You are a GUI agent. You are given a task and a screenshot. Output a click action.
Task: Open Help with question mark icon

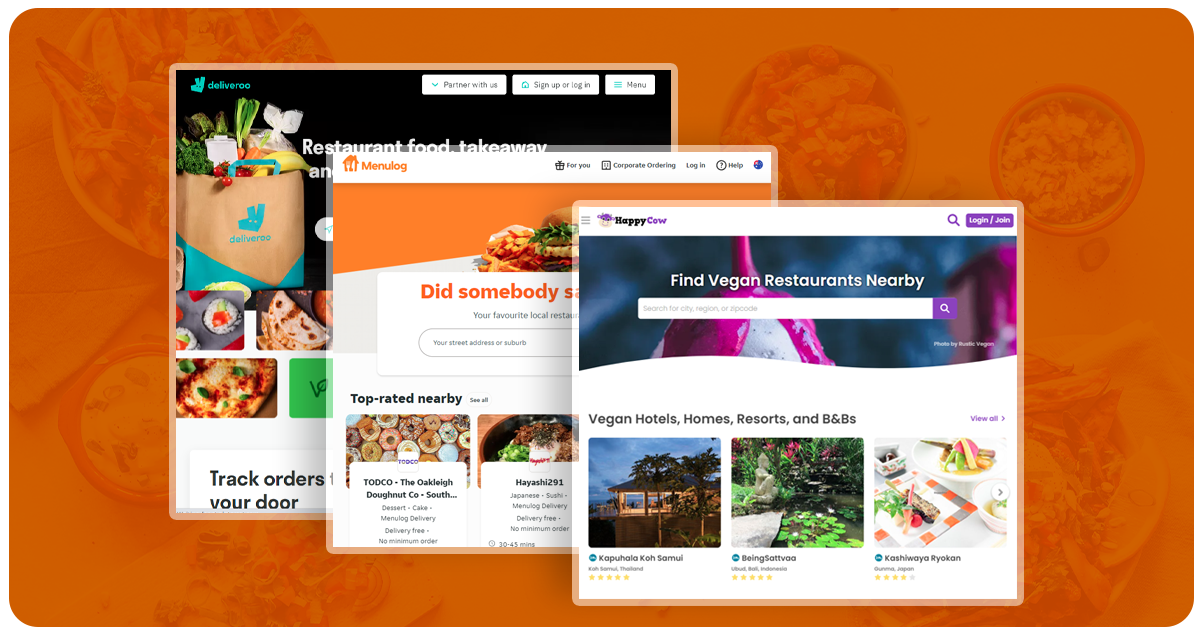pos(729,165)
